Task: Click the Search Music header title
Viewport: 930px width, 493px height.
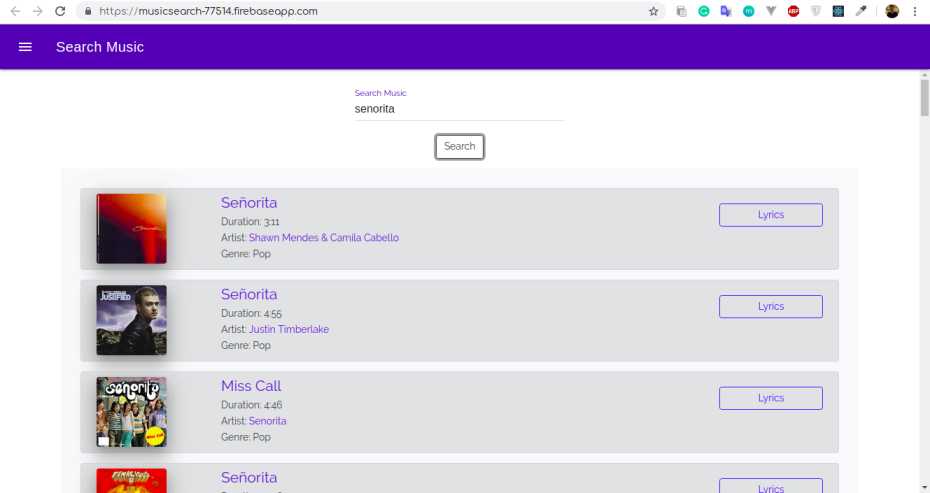Action: (100, 47)
